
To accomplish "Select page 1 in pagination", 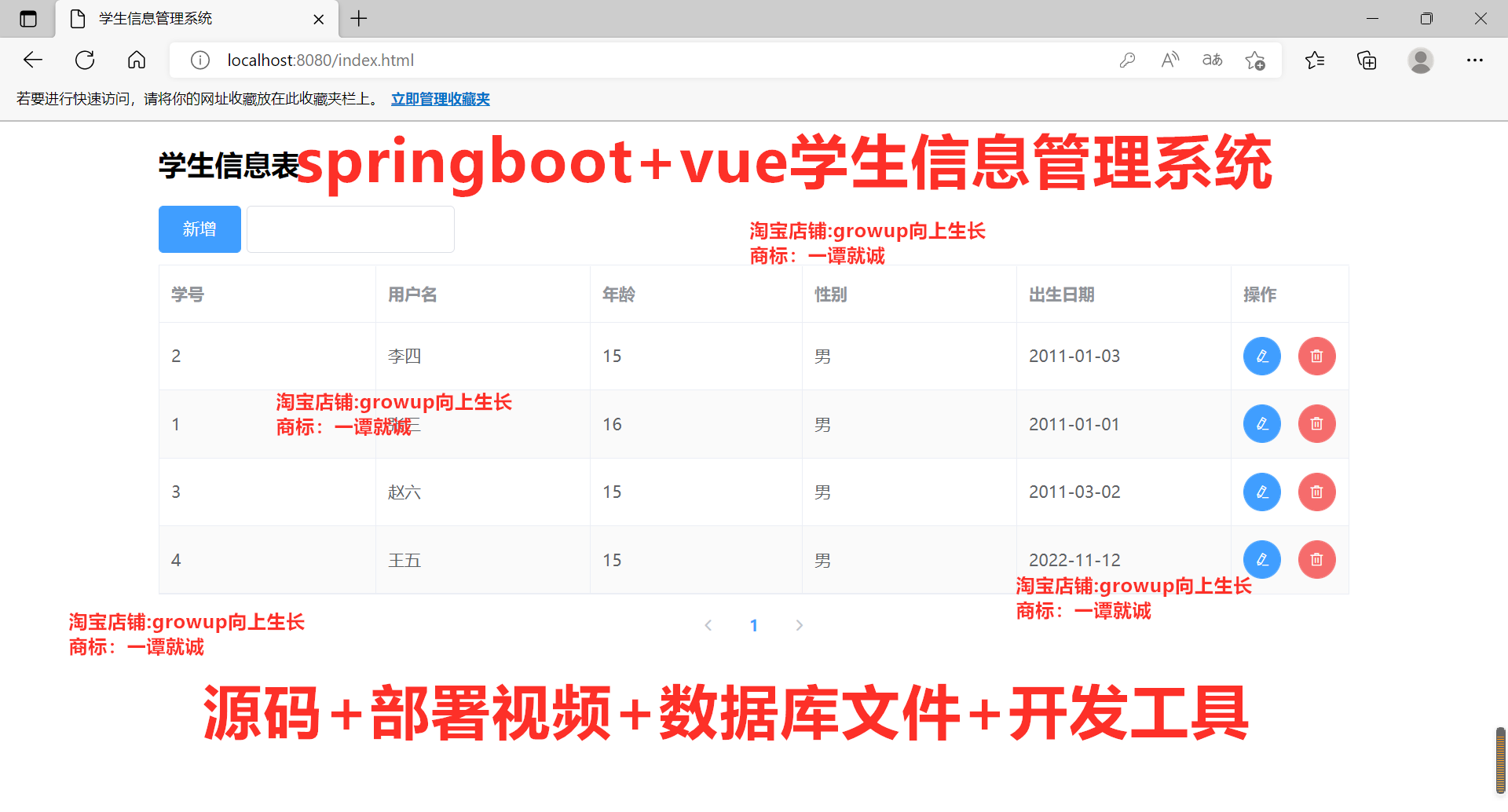I will coord(754,625).
